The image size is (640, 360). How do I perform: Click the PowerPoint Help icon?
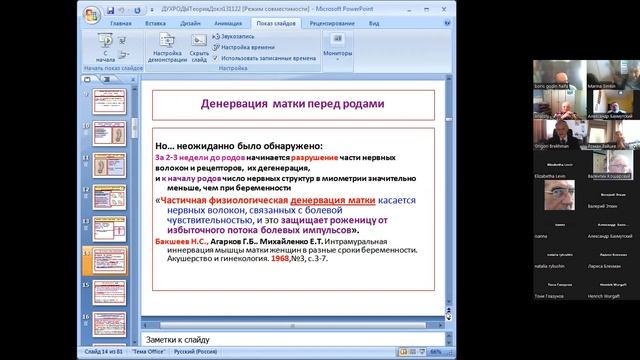447,23
